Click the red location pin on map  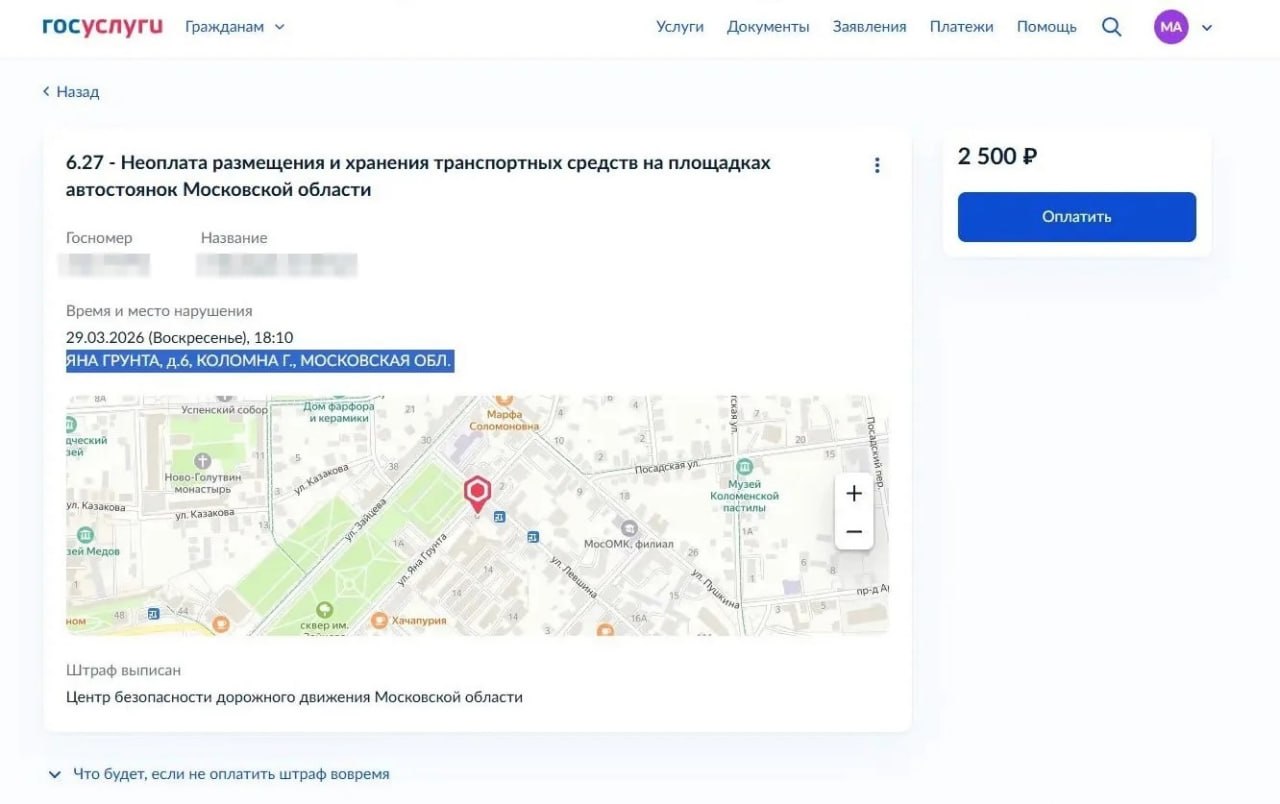coord(478,493)
